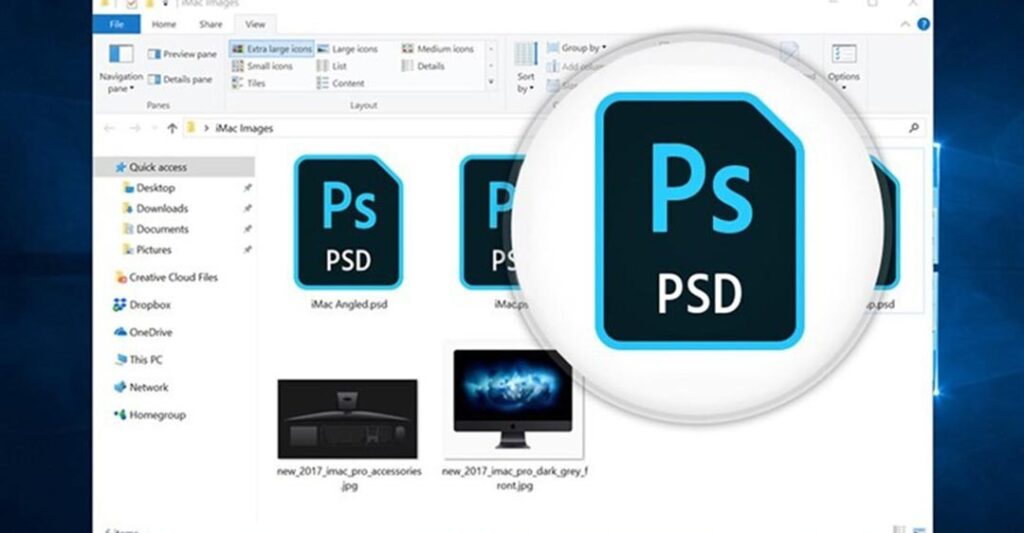Open Dropbox in the sidebar
Viewport: 1024px width, 533px height.
click(x=142, y=305)
